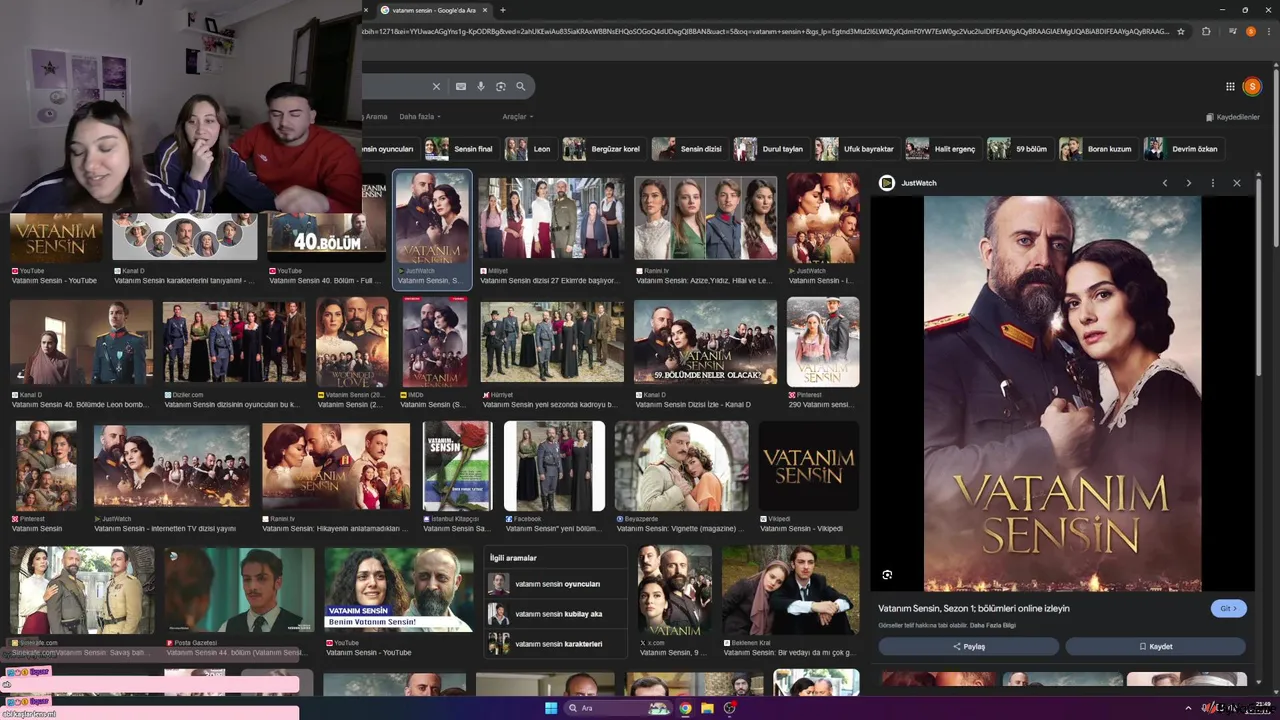Open Kaydedilenler saved items
This screenshot has width=1280, height=720.
(1233, 117)
